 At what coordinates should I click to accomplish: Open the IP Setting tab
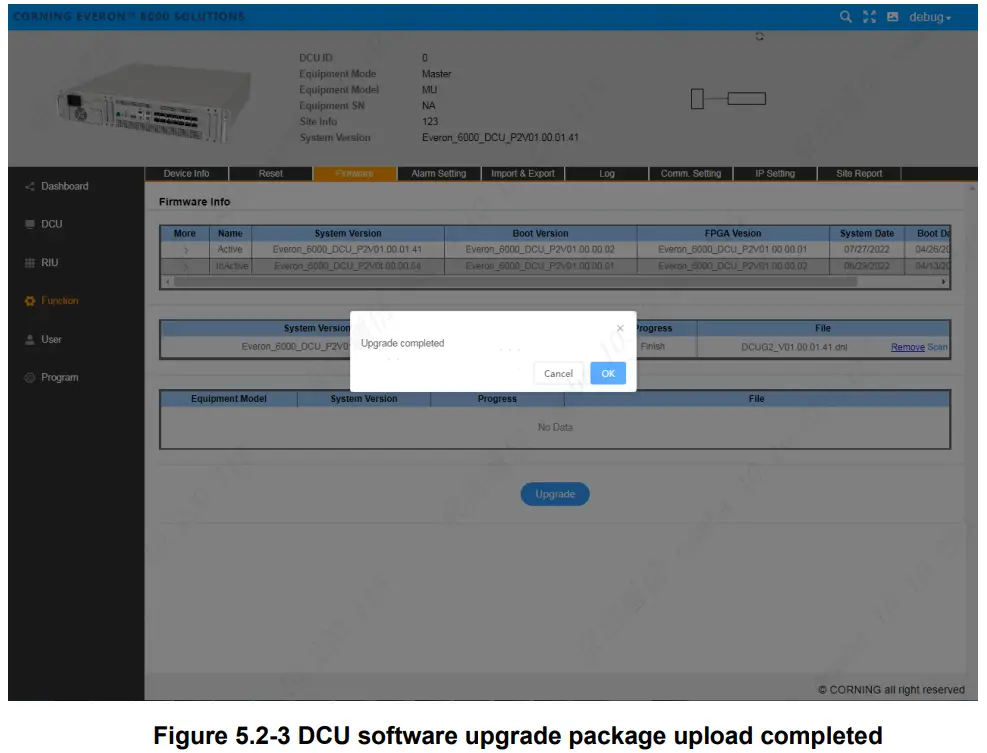pyautogui.click(x=775, y=174)
